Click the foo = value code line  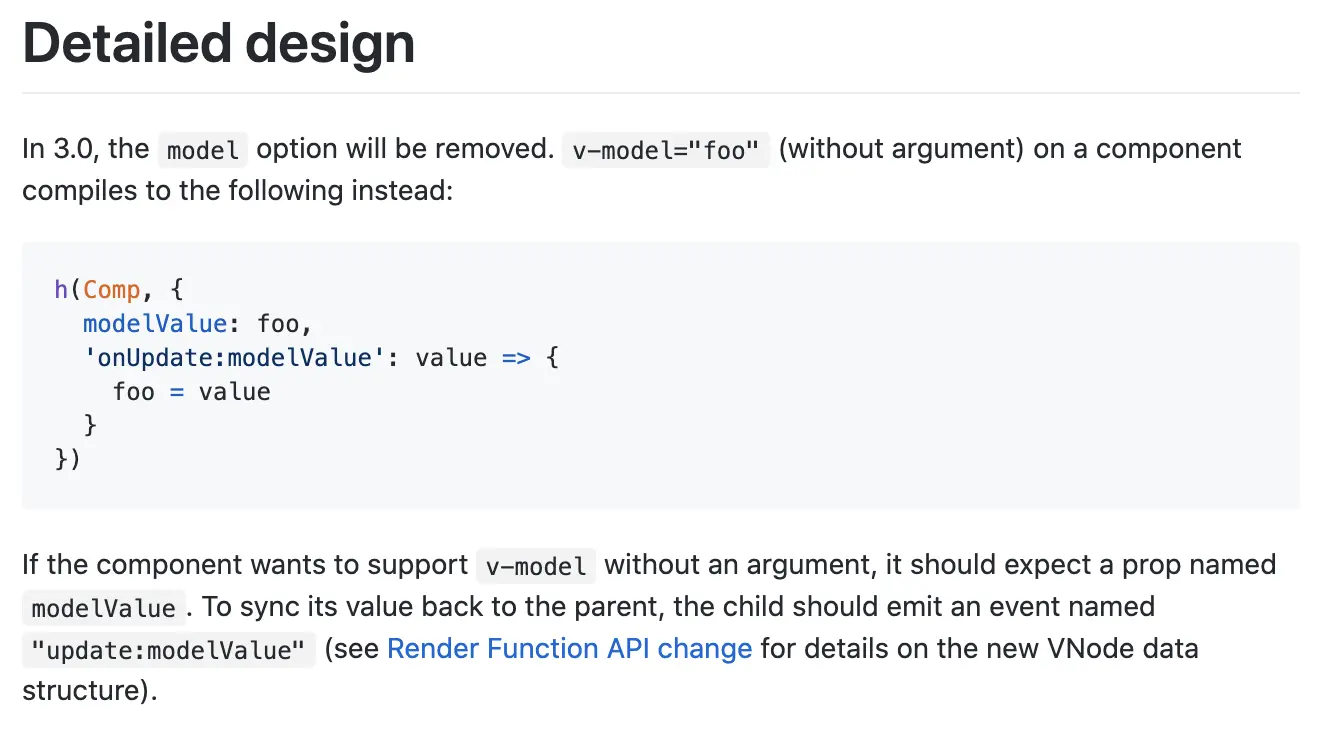[x=191, y=392]
